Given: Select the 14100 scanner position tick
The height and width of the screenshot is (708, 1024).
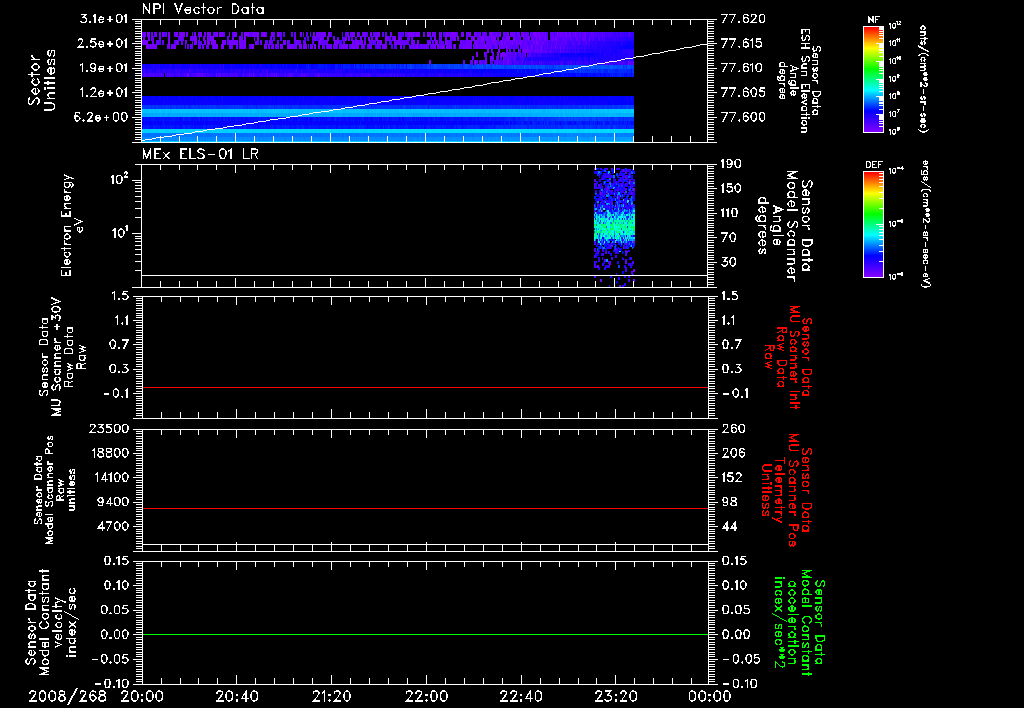Looking at the screenshot, I should pyautogui.click(x=108, y=477).
